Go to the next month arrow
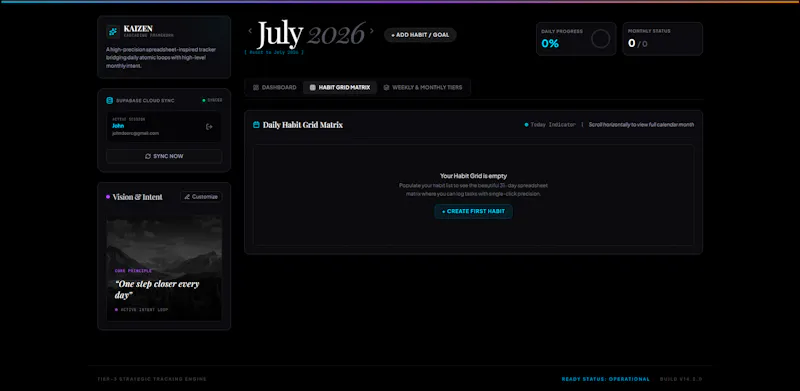800x391 pixels. (371, 31)
